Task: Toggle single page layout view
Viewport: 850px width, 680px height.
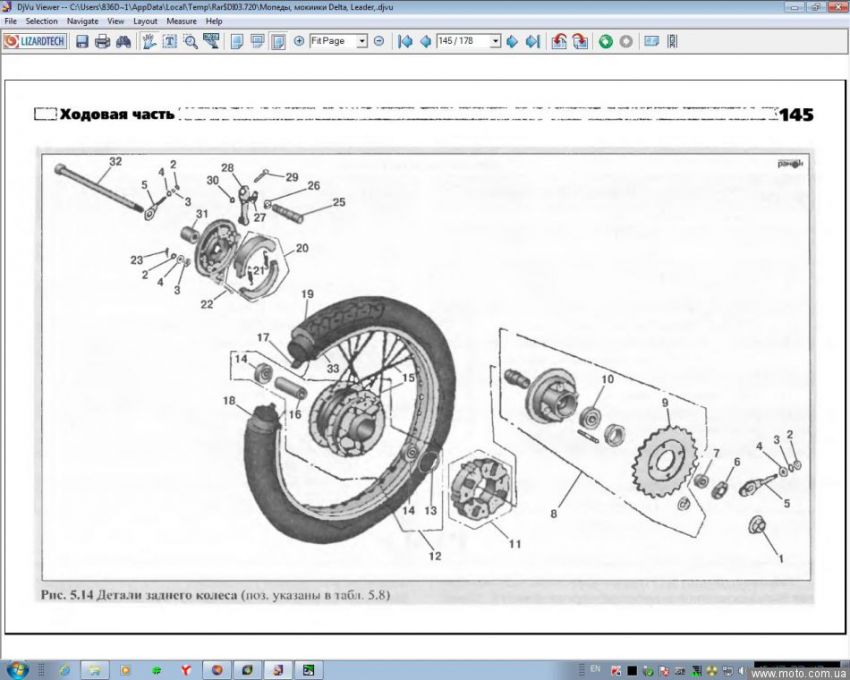Action: [237, 41]
